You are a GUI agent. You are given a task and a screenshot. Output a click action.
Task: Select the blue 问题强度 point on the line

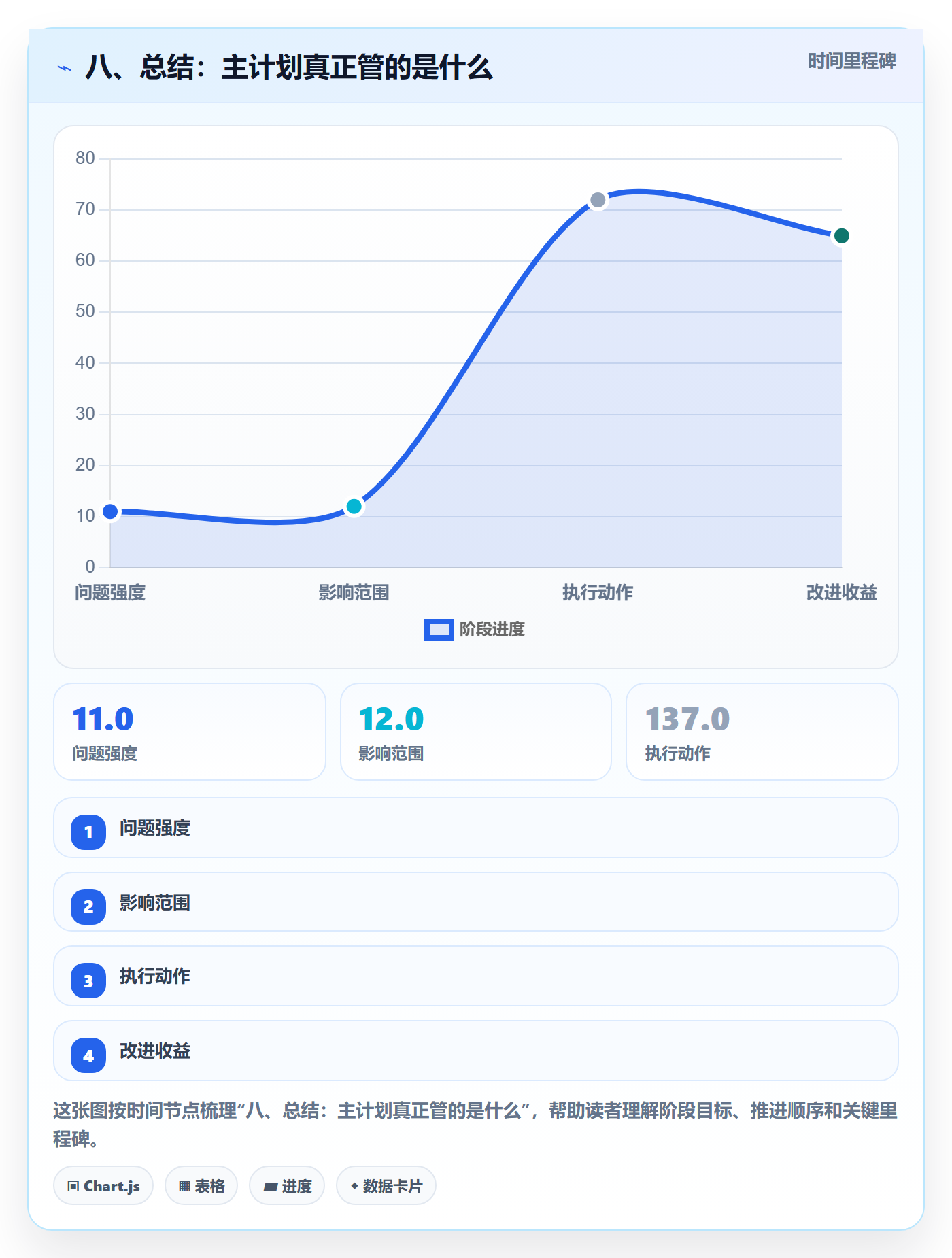pos(110,511)
